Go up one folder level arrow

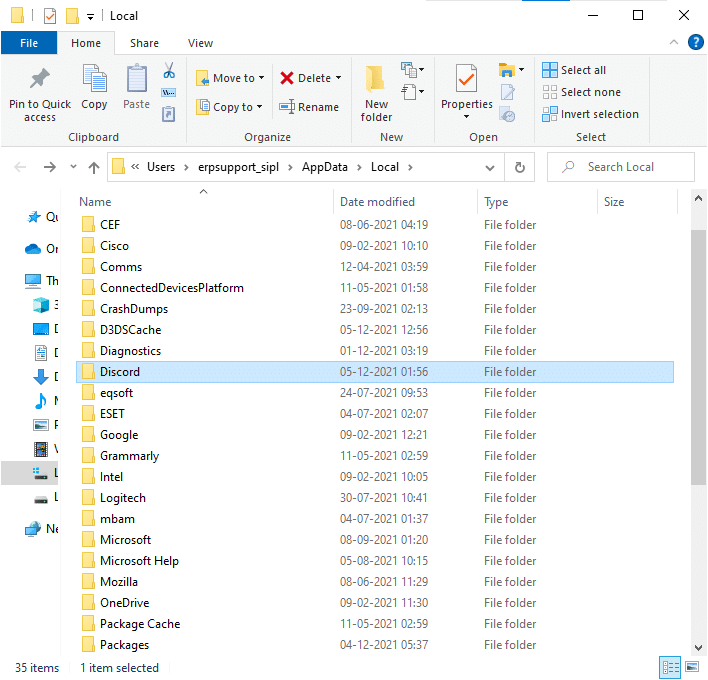pyautogui.click(x=93, y=168)
